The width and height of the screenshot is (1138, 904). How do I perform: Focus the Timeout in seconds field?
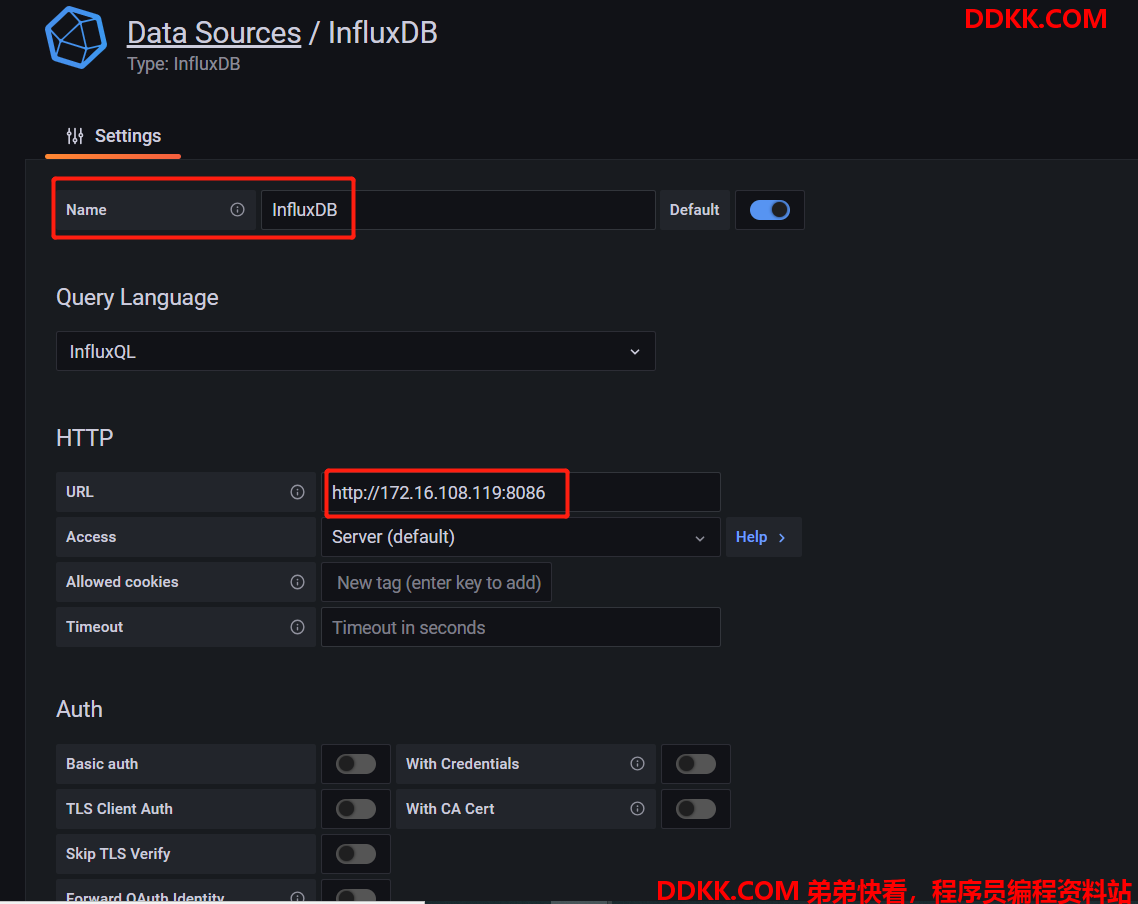[520, 628]
